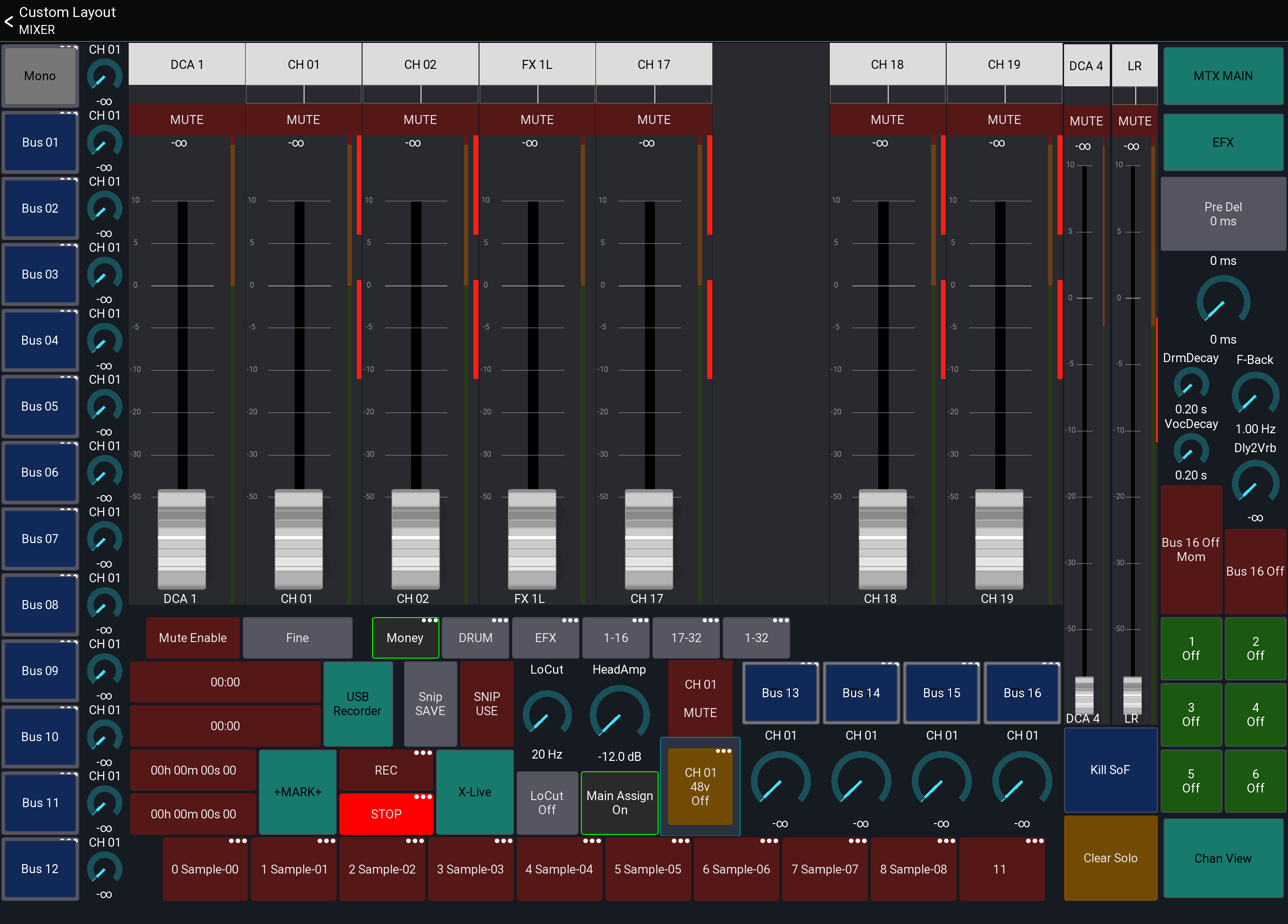Click the F-Back knob
The width and height of the screenshot is (1288, 924).
[1255, 395]
